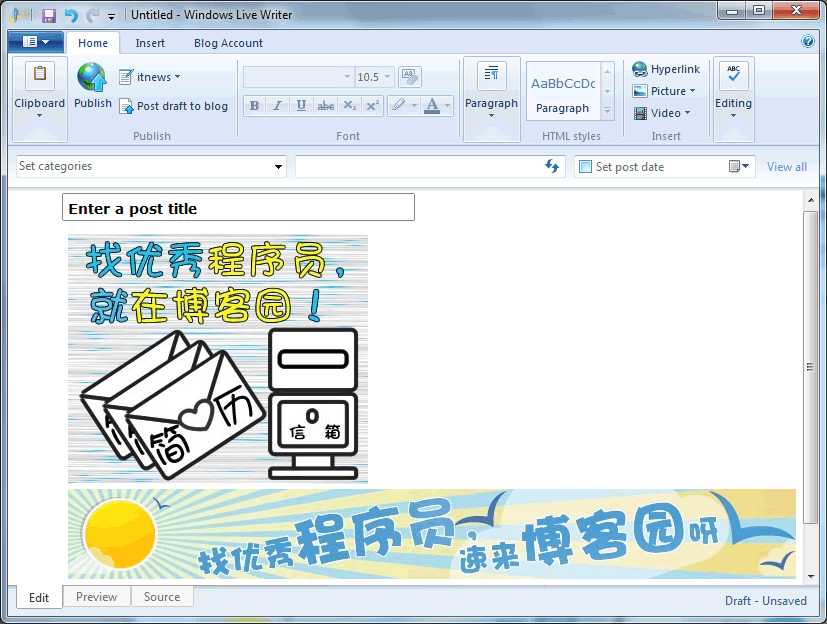Click Post draft to blog

tap(174, 106)
